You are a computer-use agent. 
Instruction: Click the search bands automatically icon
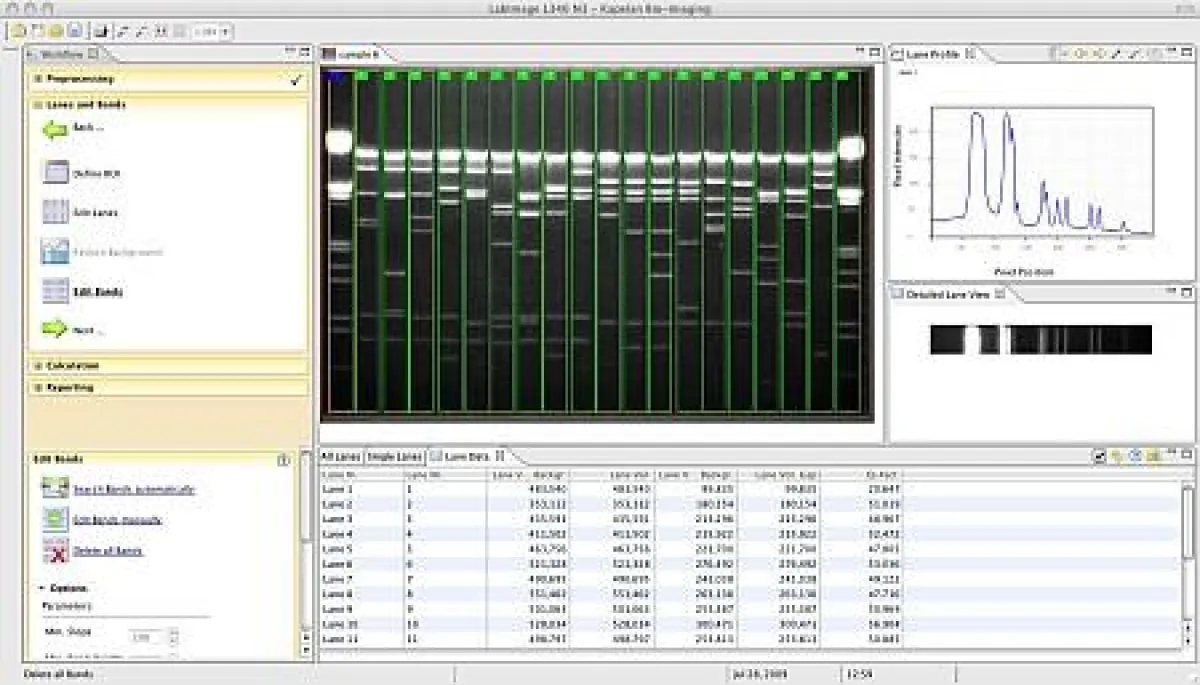tap(54, 489)
